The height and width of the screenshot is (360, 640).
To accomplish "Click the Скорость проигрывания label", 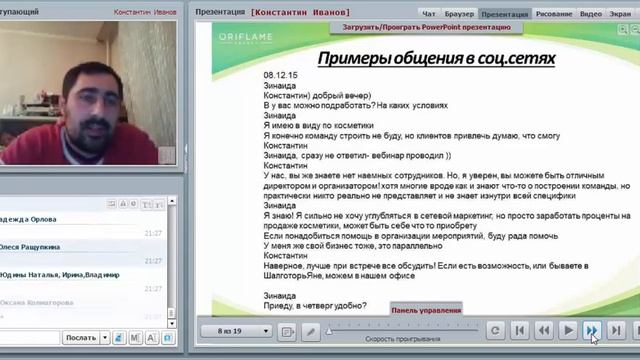I will [x=402, y=339].
